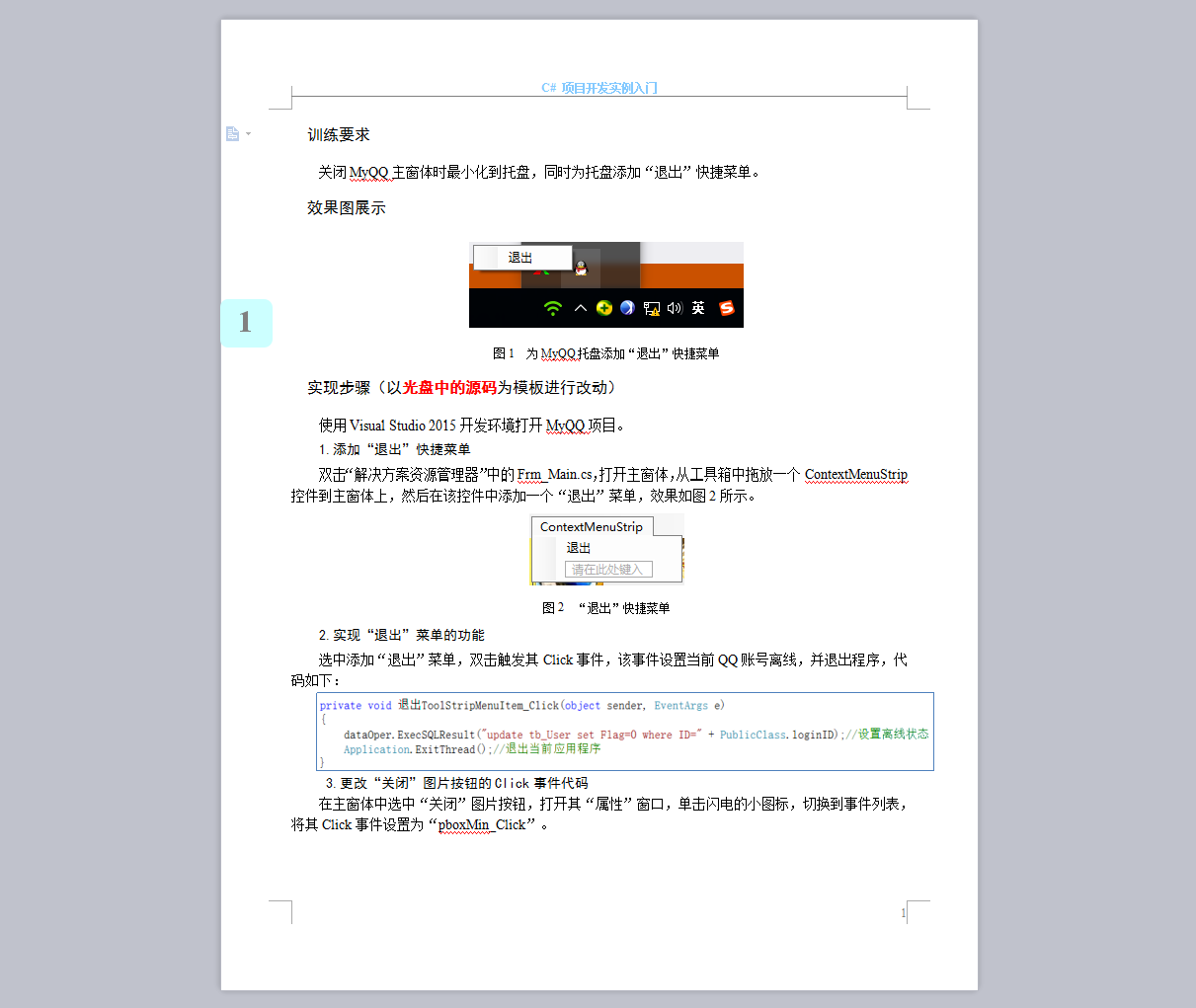This screenshot has height=1008, width=1196.
Task: Click the caption "图 1 为 MyQQ 托盘添加"退出"快捷菜单"
Action: click(606, 353)
